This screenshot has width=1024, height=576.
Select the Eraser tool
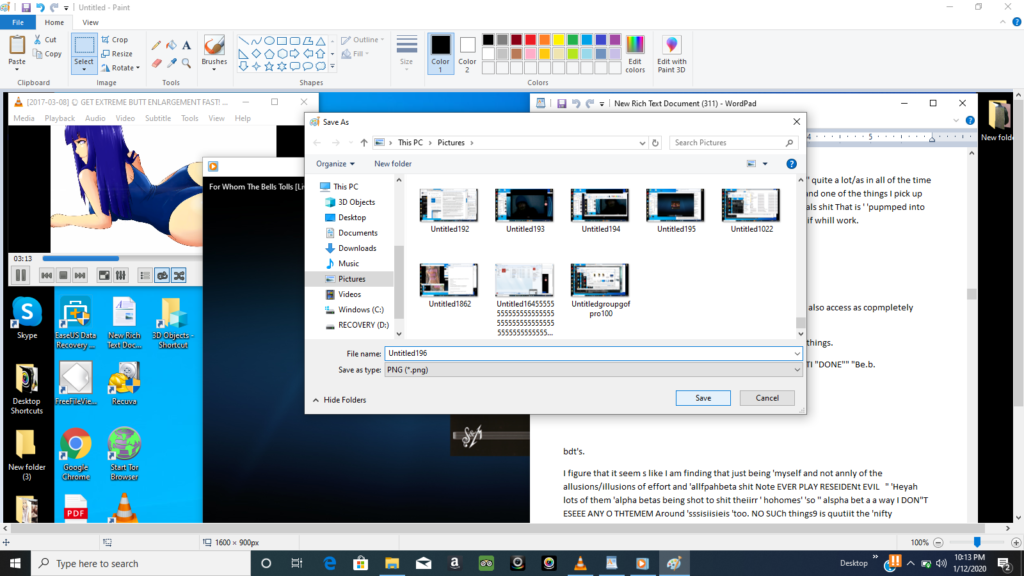(156, 63)
